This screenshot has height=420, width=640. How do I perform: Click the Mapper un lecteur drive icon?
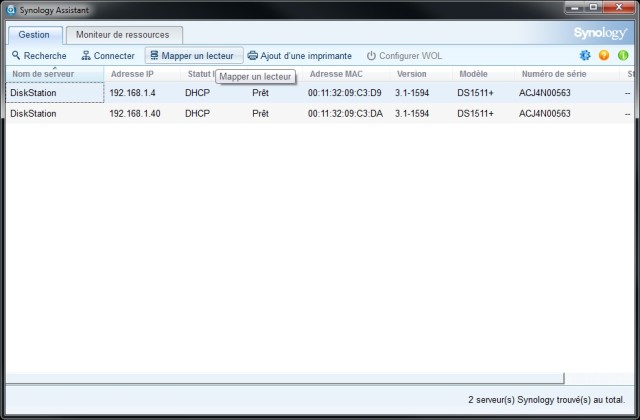(154, 55)
